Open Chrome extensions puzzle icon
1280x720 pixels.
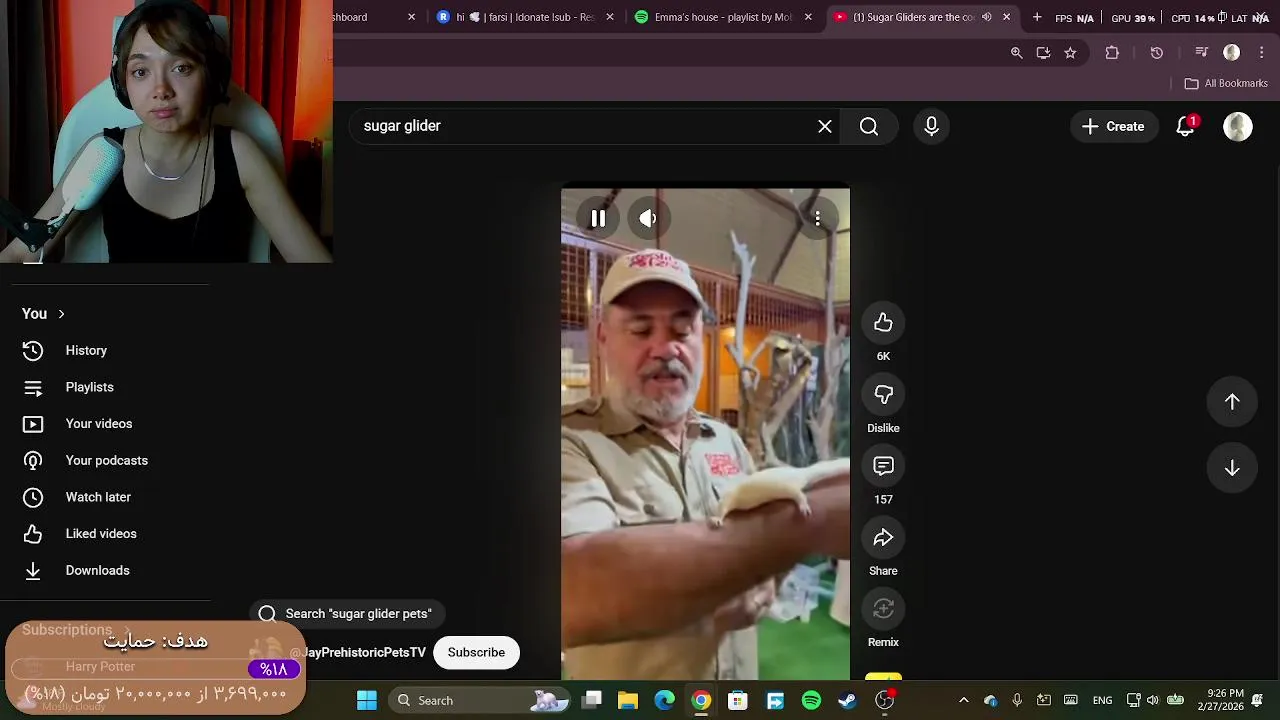coord(1112,53)
